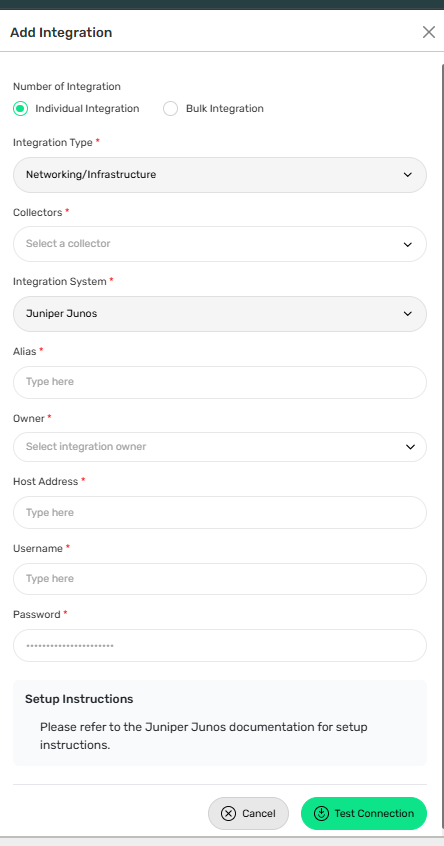Click the Setup Instructions panel text

pyautogui.click(x=203, y=736)
